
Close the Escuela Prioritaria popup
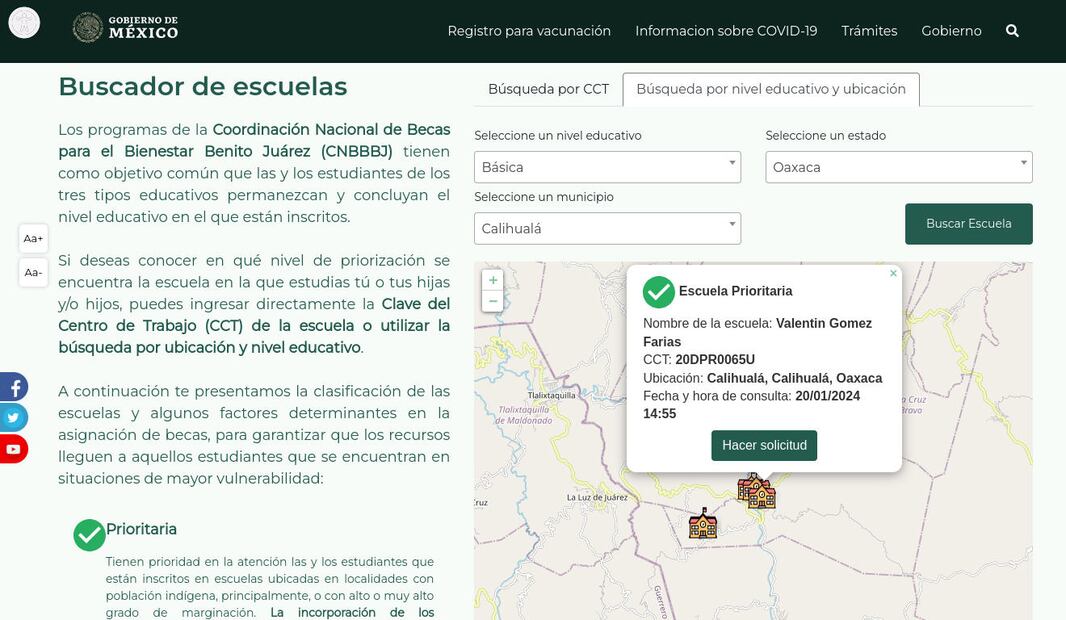pos(893,273)
